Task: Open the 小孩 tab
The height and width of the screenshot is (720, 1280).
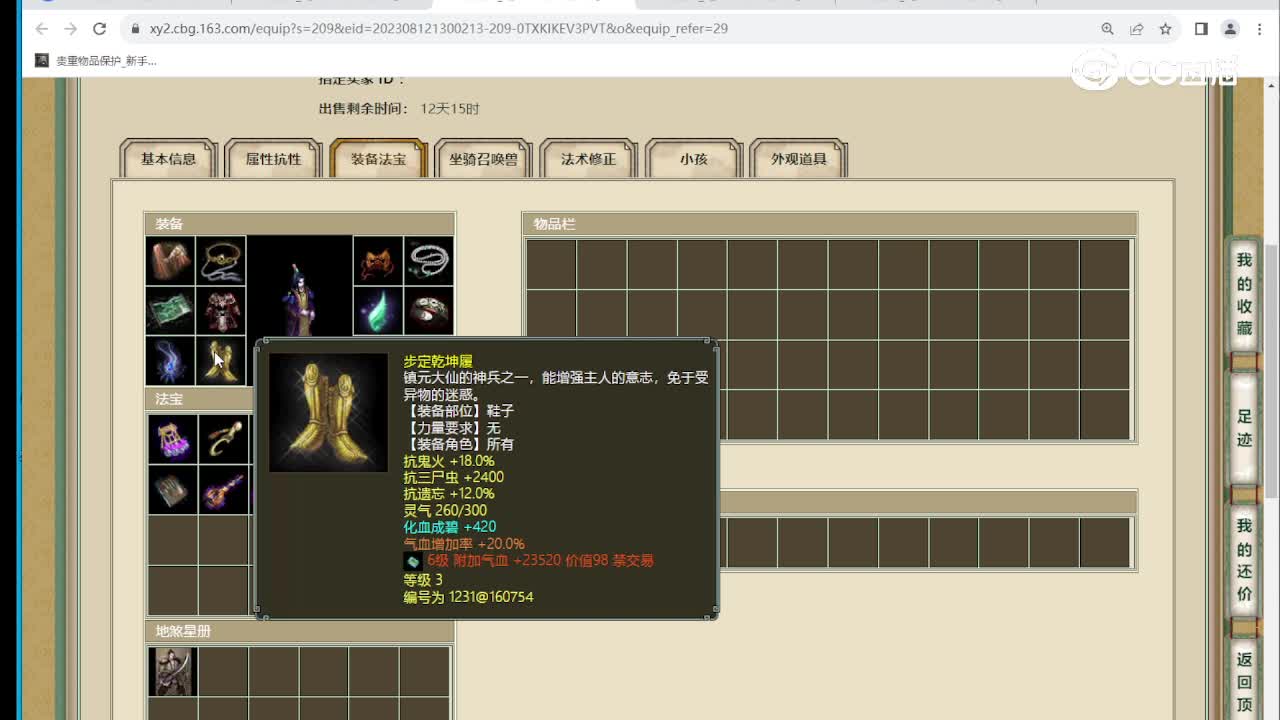Action: [x=693, y=159]
